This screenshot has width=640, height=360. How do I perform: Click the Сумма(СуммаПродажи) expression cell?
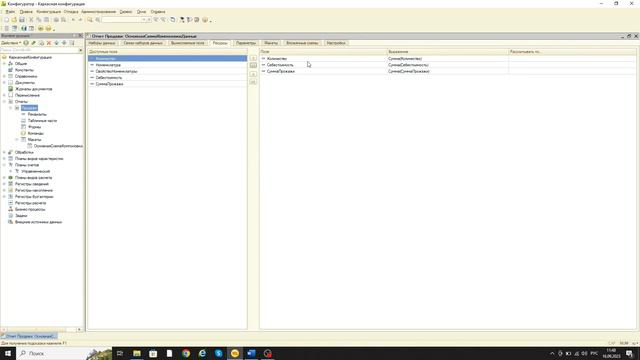coord(447,71)
